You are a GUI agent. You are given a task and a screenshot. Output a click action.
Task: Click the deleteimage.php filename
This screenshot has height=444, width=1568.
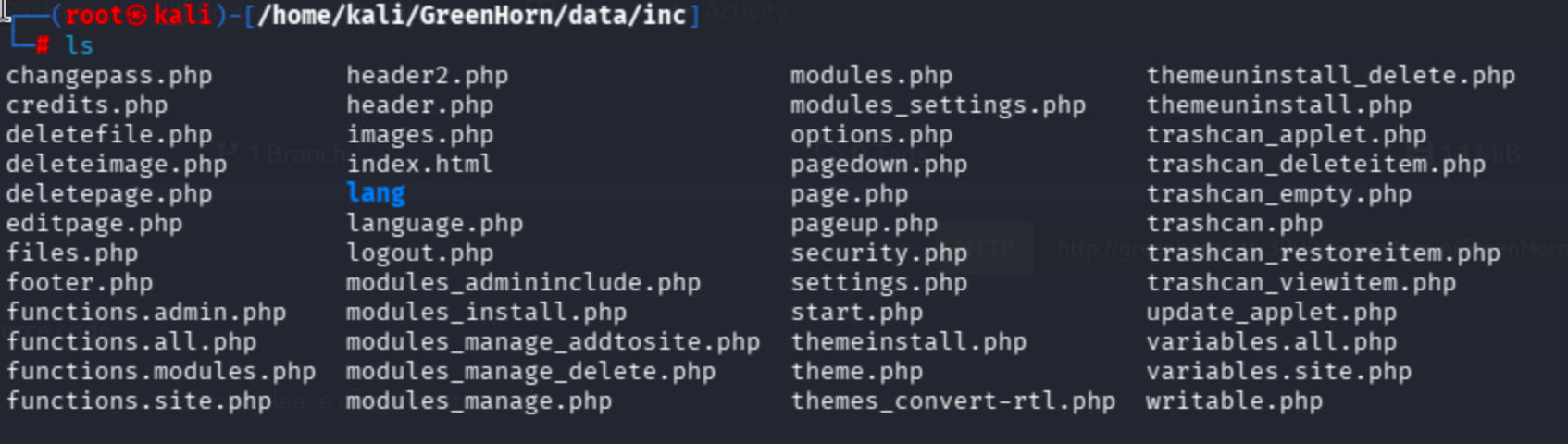point(117,165)
